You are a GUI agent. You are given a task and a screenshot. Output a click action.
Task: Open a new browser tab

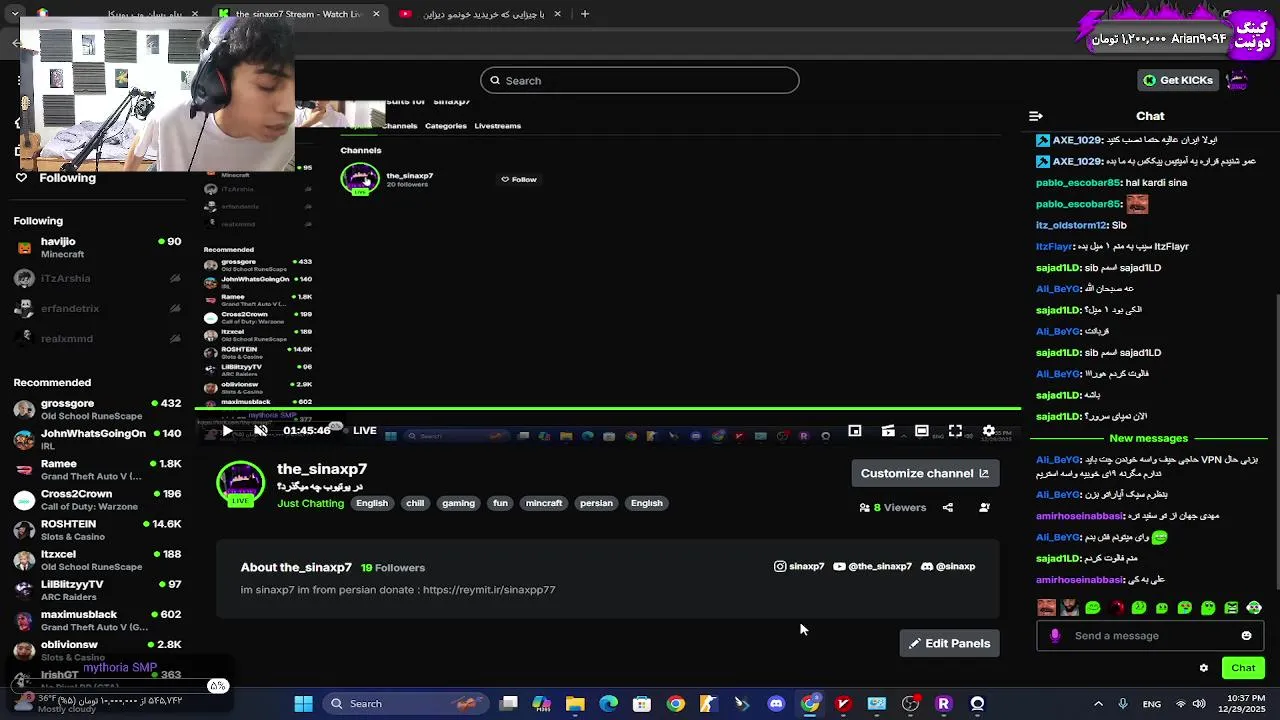[585, 14]
